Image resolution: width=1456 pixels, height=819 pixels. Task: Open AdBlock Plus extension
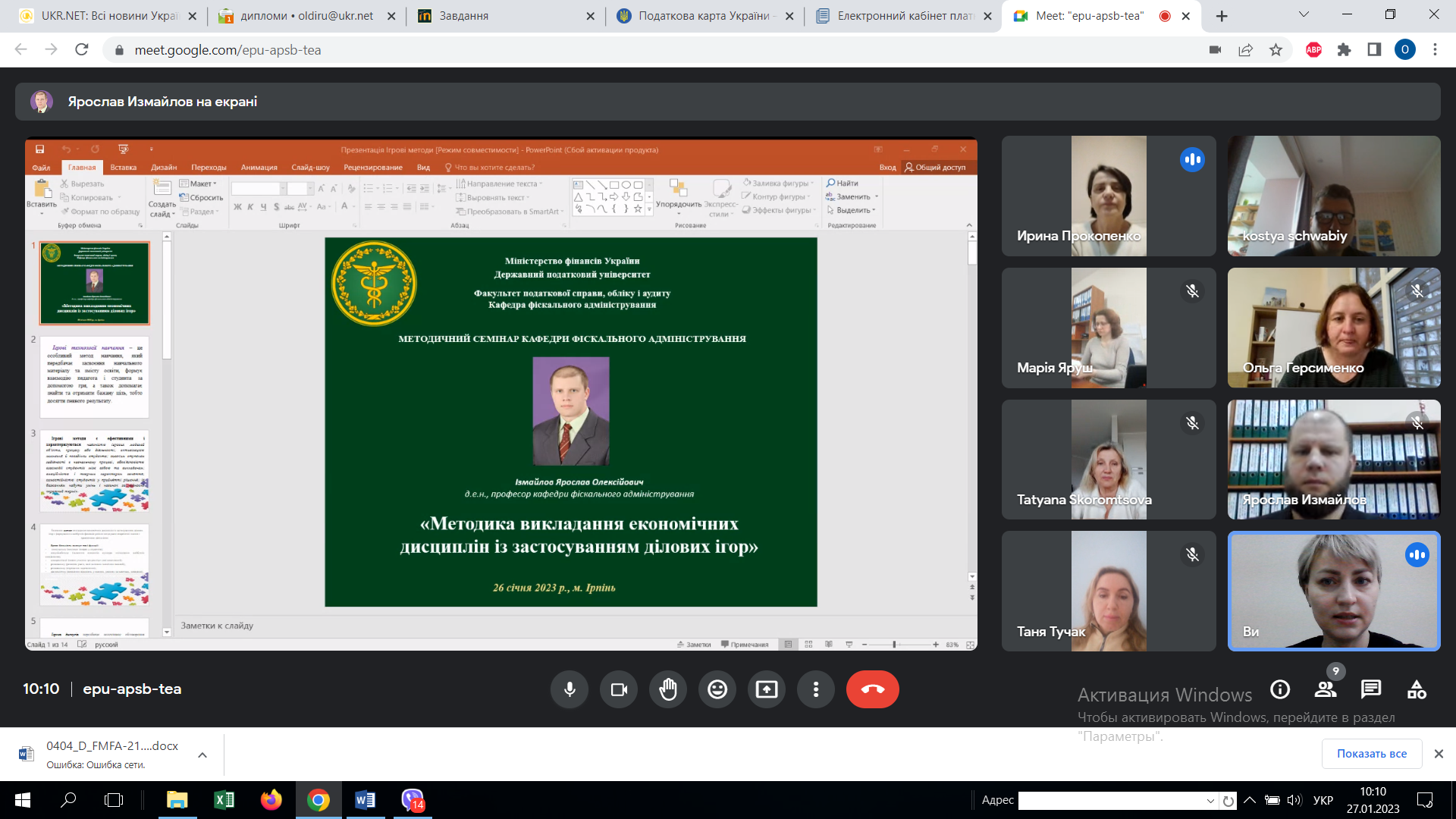[x=1314, y=50]
